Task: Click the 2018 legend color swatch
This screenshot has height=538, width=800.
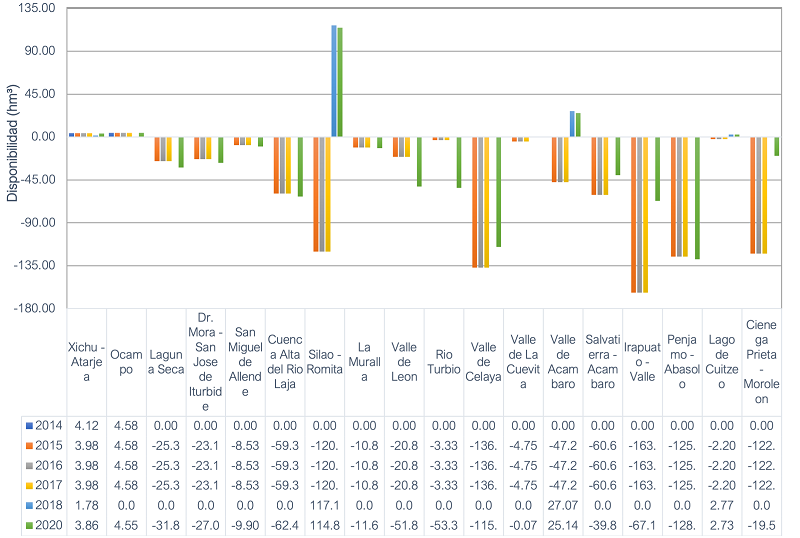Action: [x=28, y=502]
